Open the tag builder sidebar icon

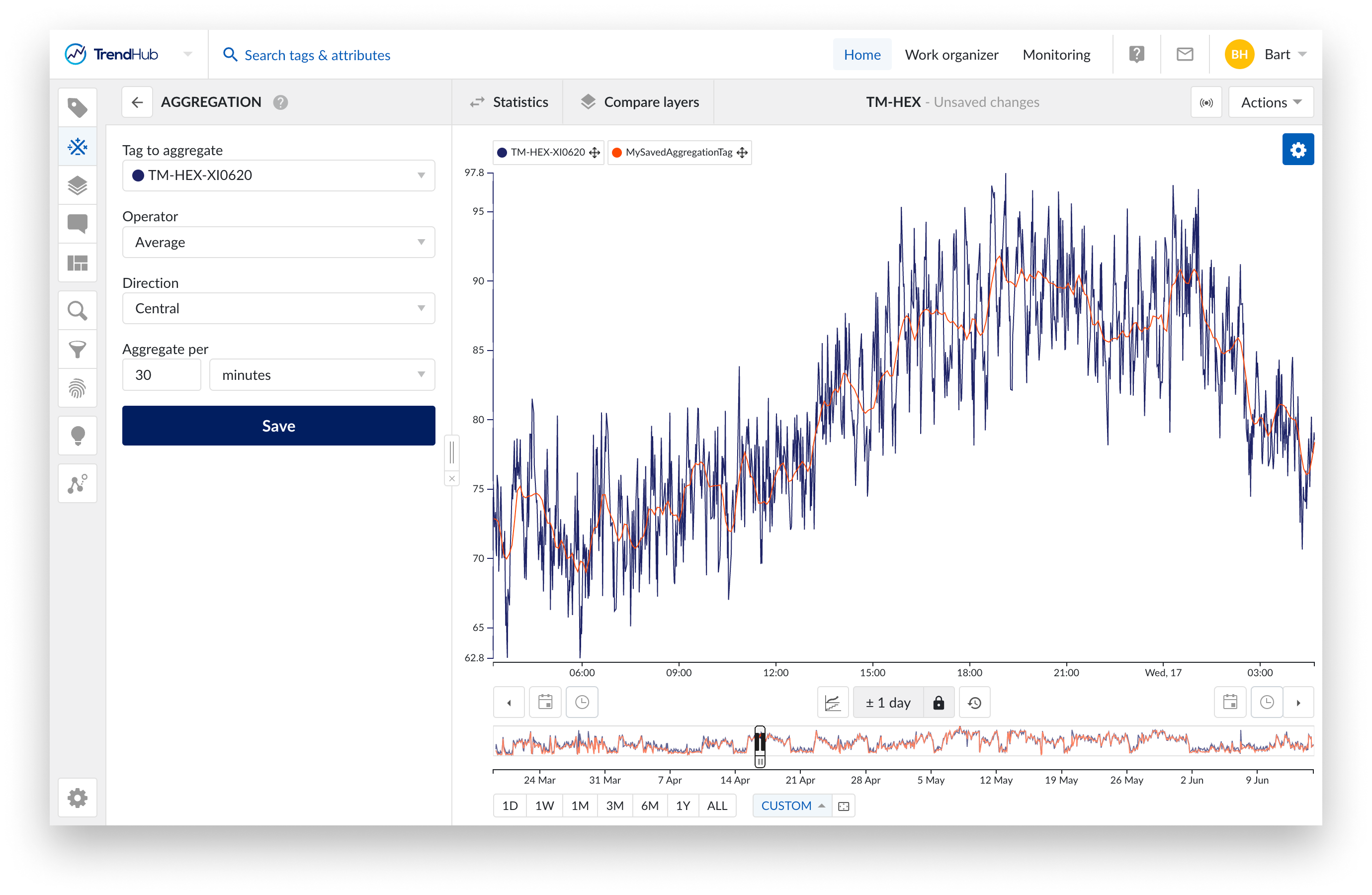point(77,147)
